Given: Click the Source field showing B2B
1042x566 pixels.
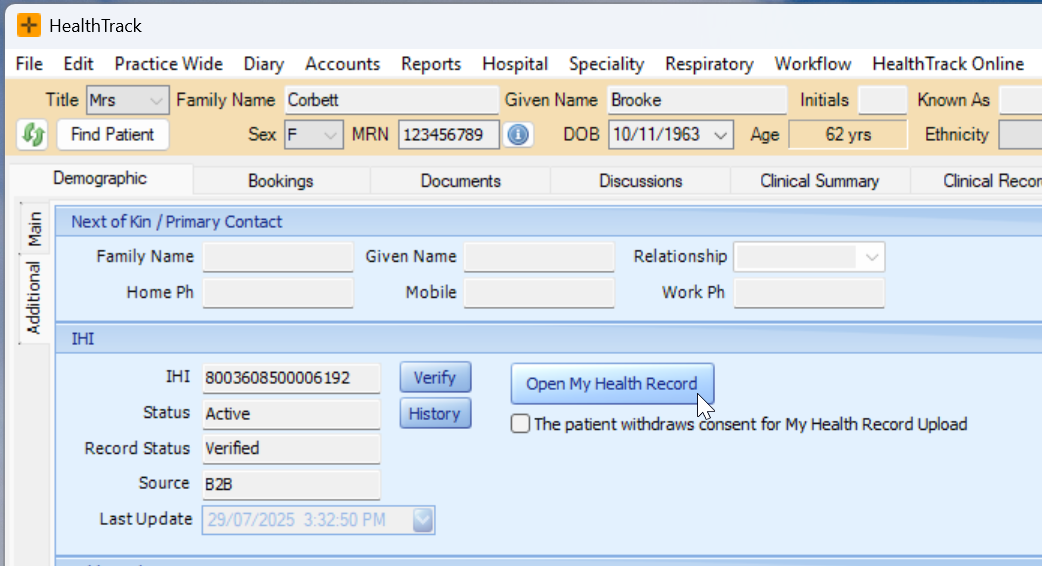Looking at the screenshot, I should [291, 485].
